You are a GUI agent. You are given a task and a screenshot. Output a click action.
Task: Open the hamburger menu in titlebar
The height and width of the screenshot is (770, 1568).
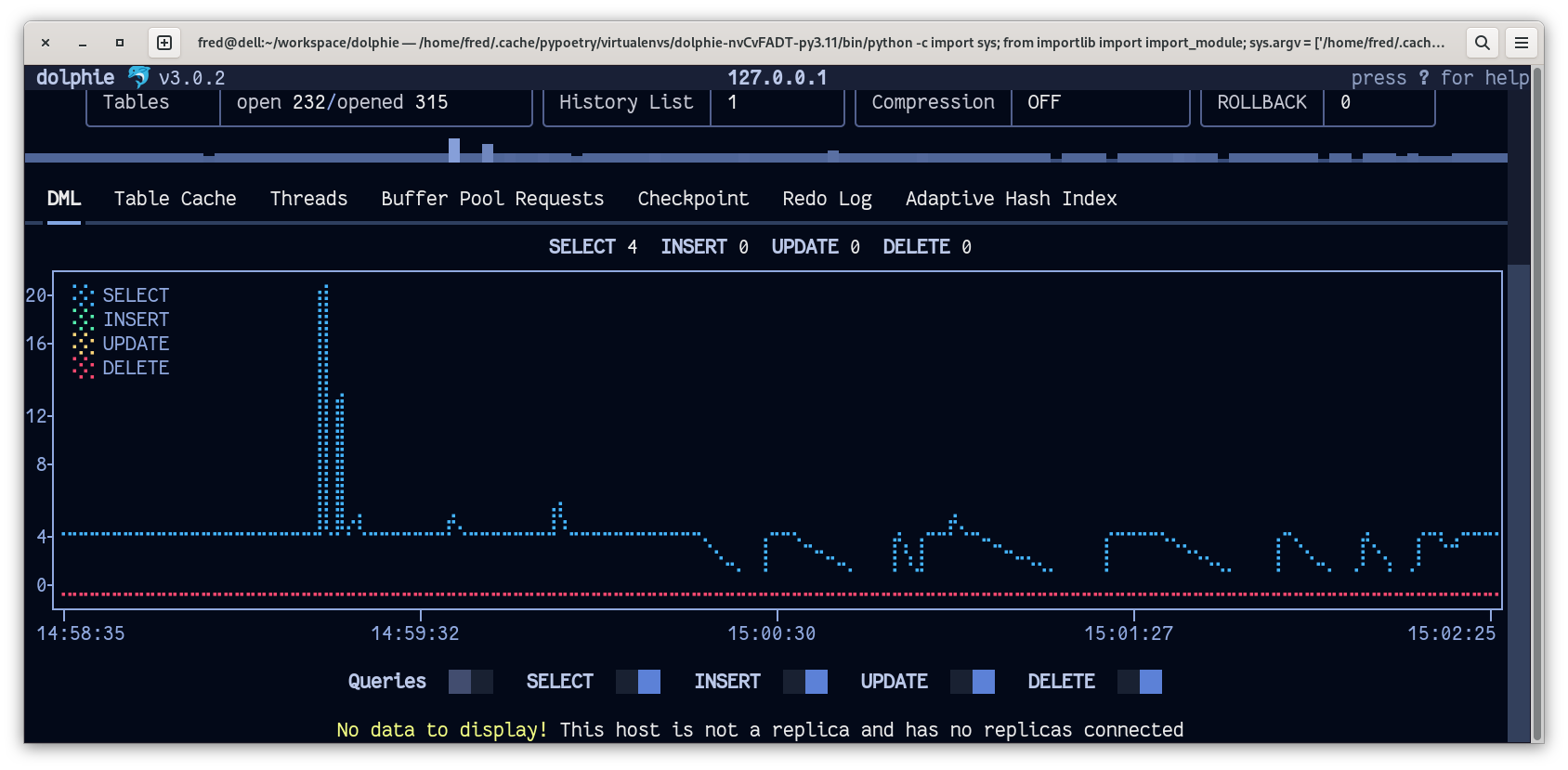coord(1521,43)
